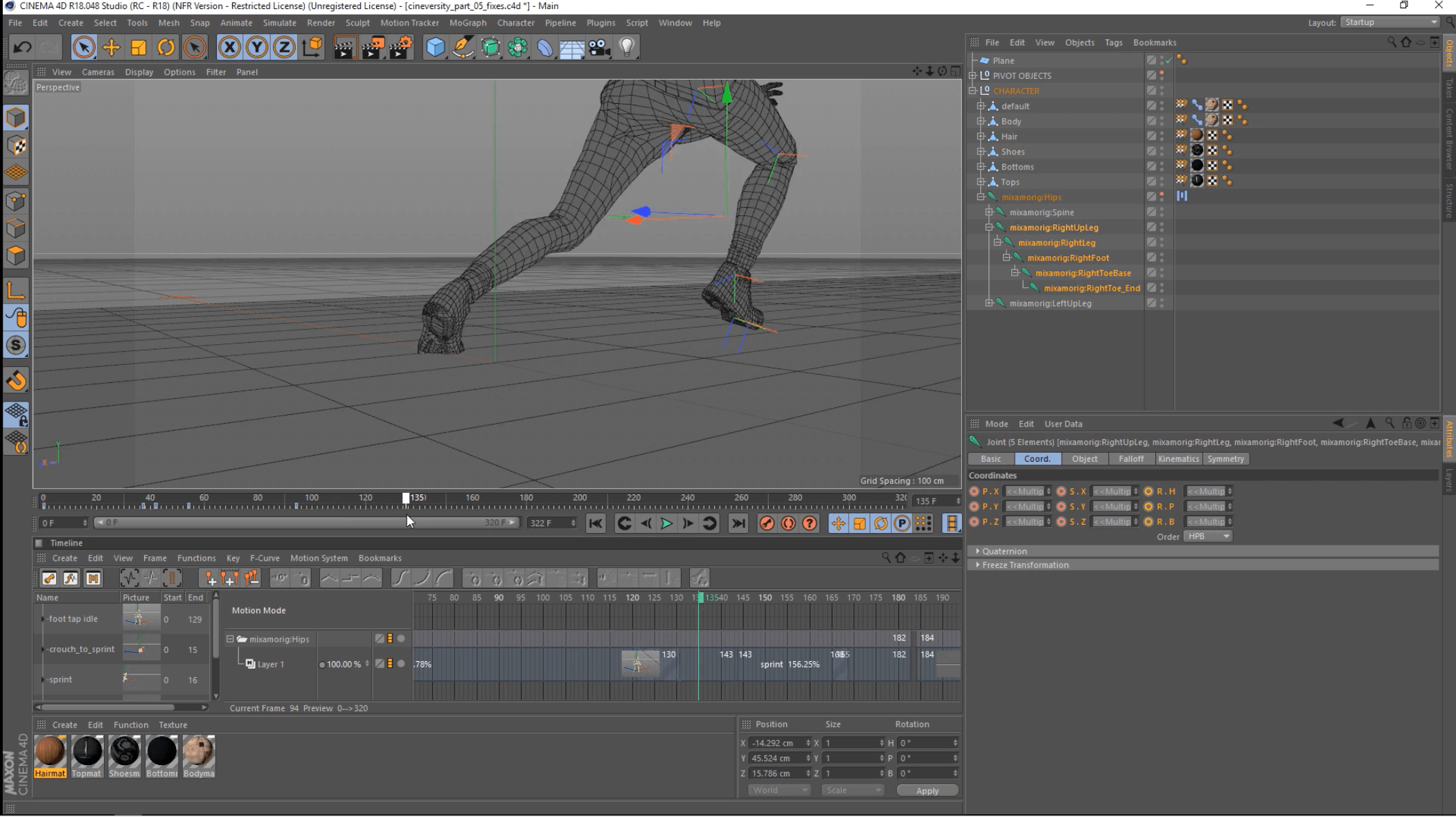Open Render Settings clapperboard icon
Screen dimensions: 1456x817
(x=400, y=47)
